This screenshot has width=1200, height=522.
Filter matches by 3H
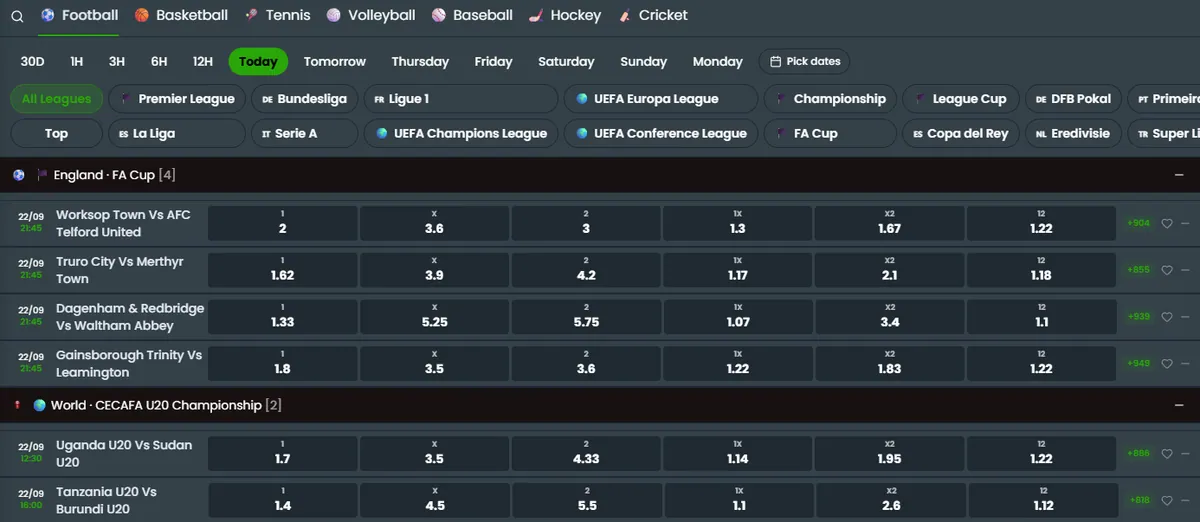pos(117,61)
